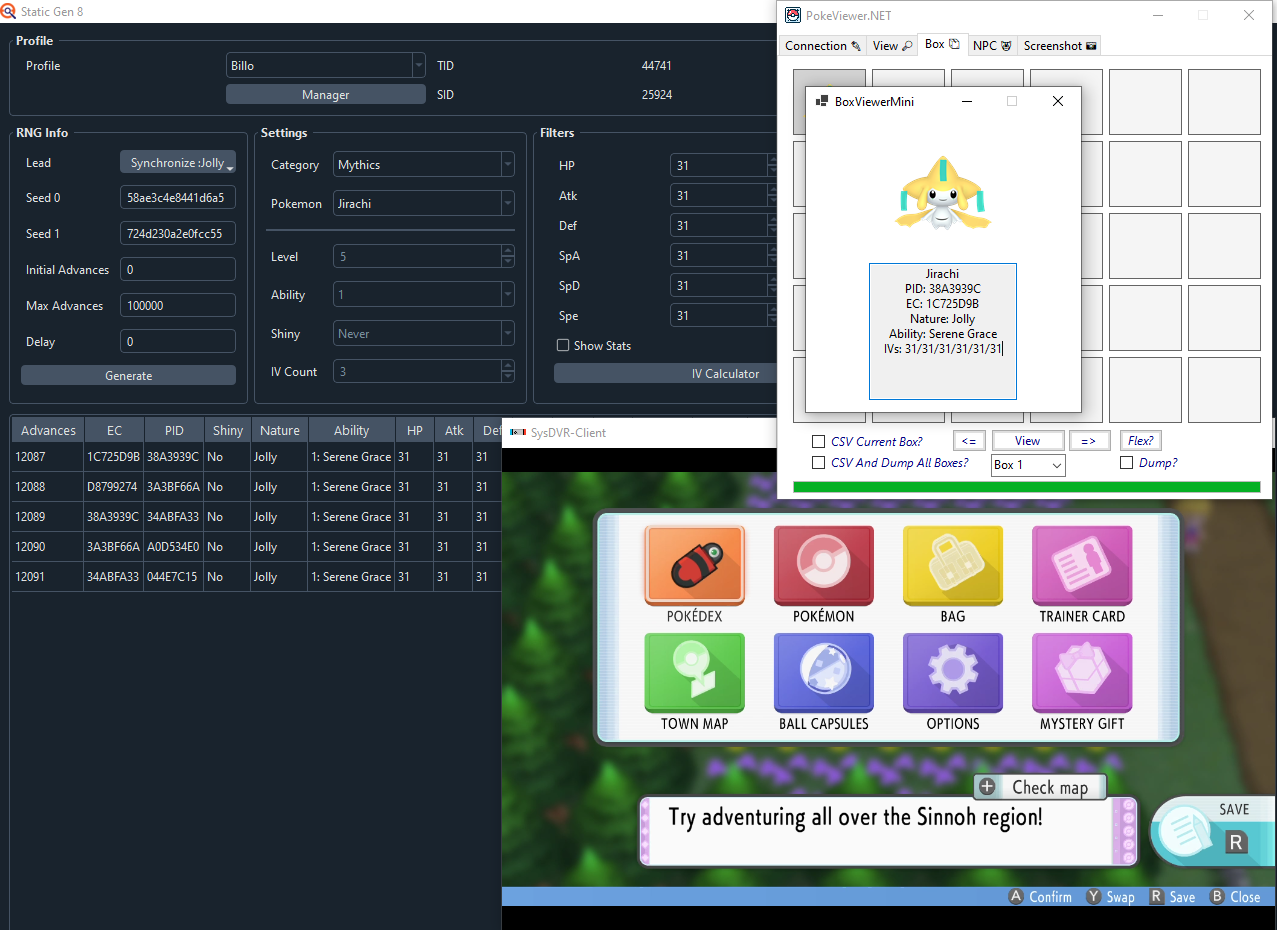Click the HP filter field
1277x930 pixels.
[723, 166]
